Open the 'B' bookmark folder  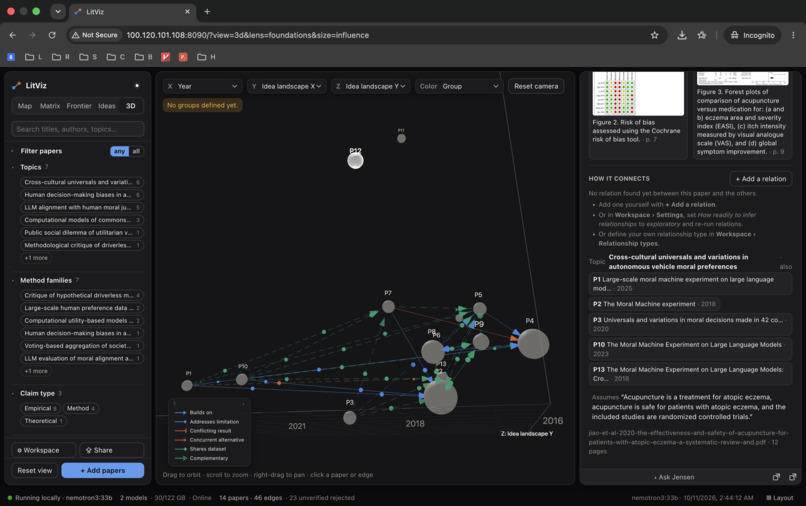pyautogui.click(x=143, y=57)
